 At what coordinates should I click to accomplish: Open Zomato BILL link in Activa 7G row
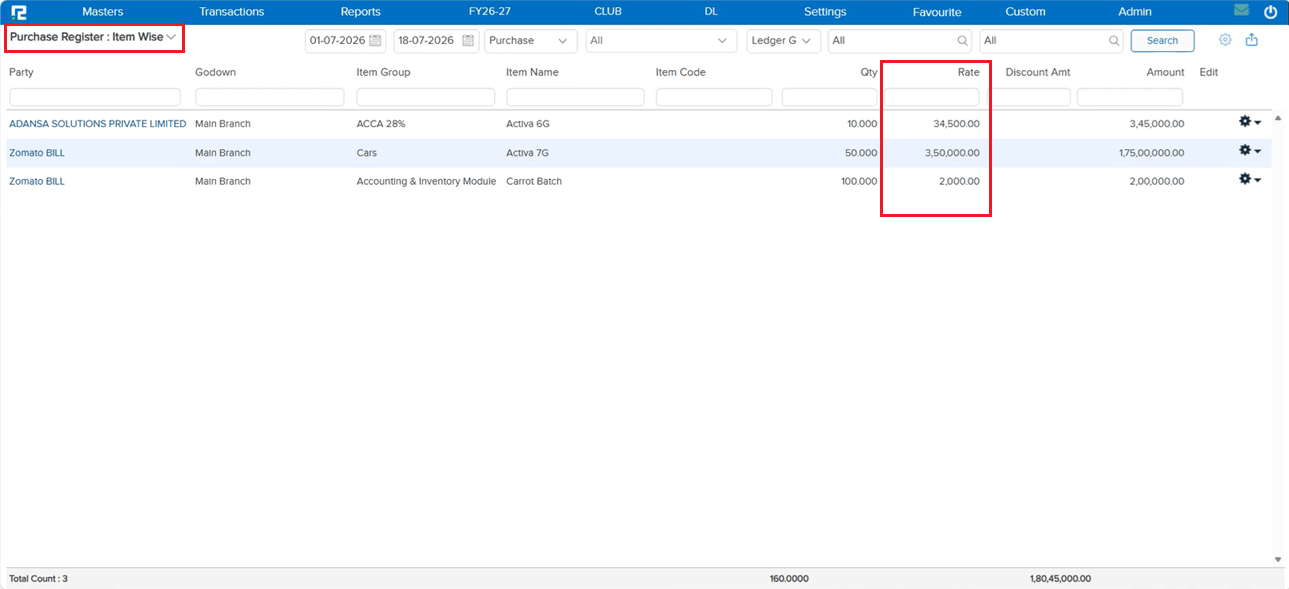coord(37,153)
